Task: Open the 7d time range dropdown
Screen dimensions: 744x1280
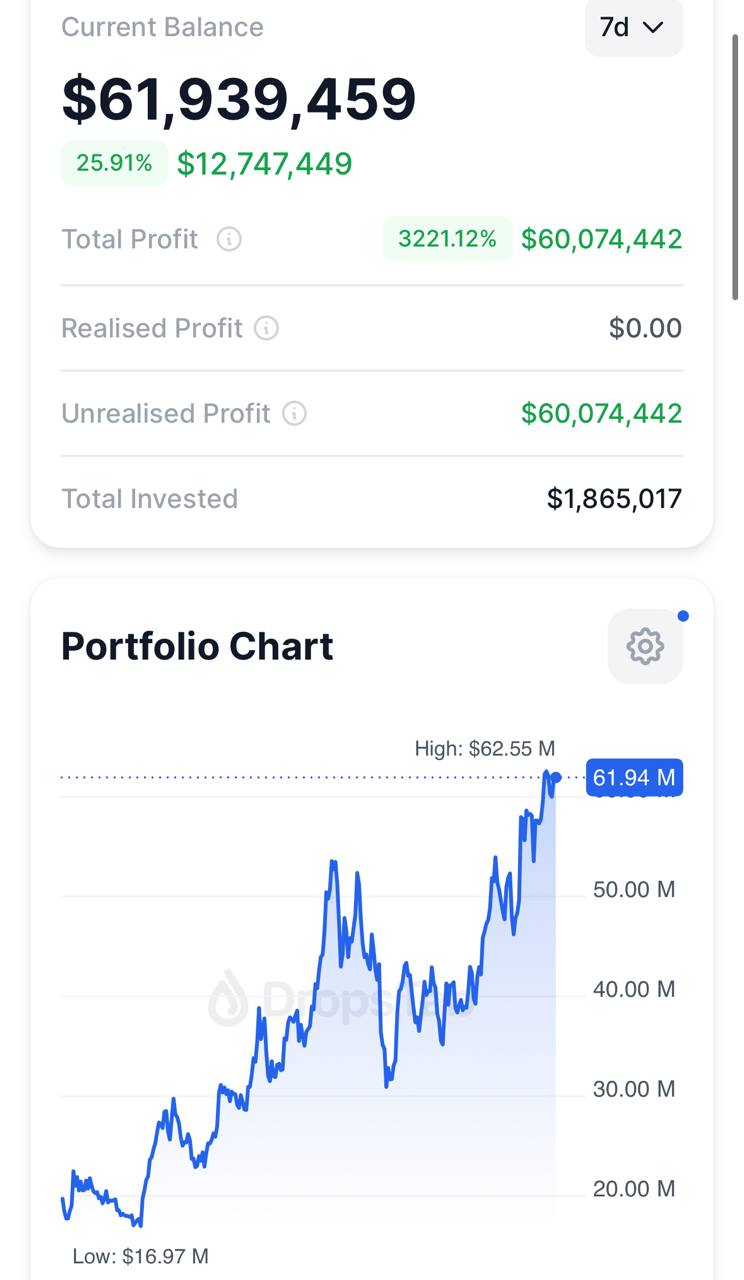Action: (x=634, y=27)
